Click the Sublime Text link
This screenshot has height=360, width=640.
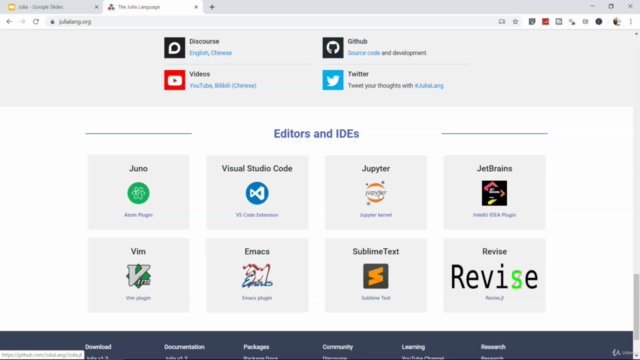pyautogui.click(x=376, y=298)
